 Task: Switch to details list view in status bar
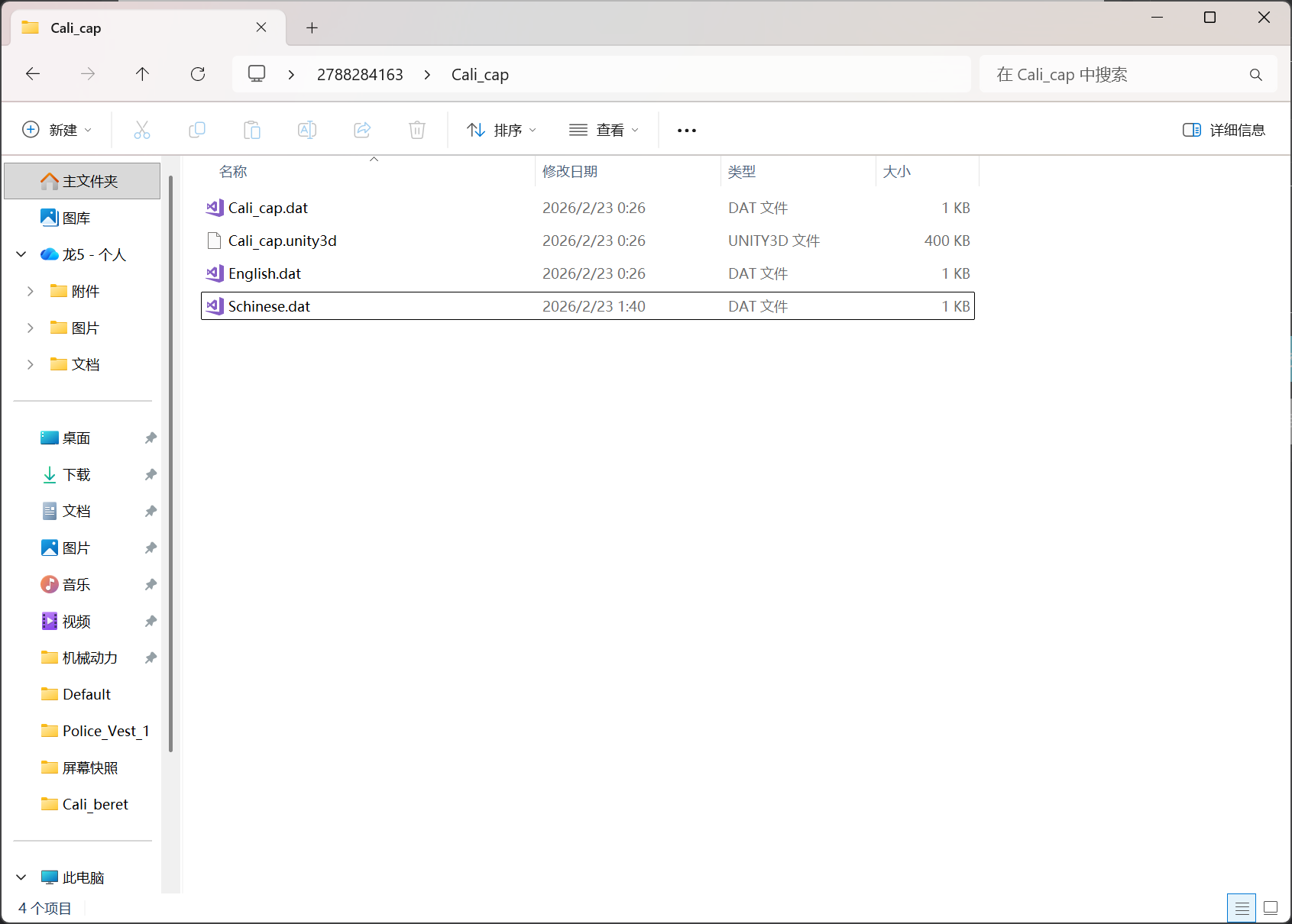pyautogui.click(x=1242, y=908)
